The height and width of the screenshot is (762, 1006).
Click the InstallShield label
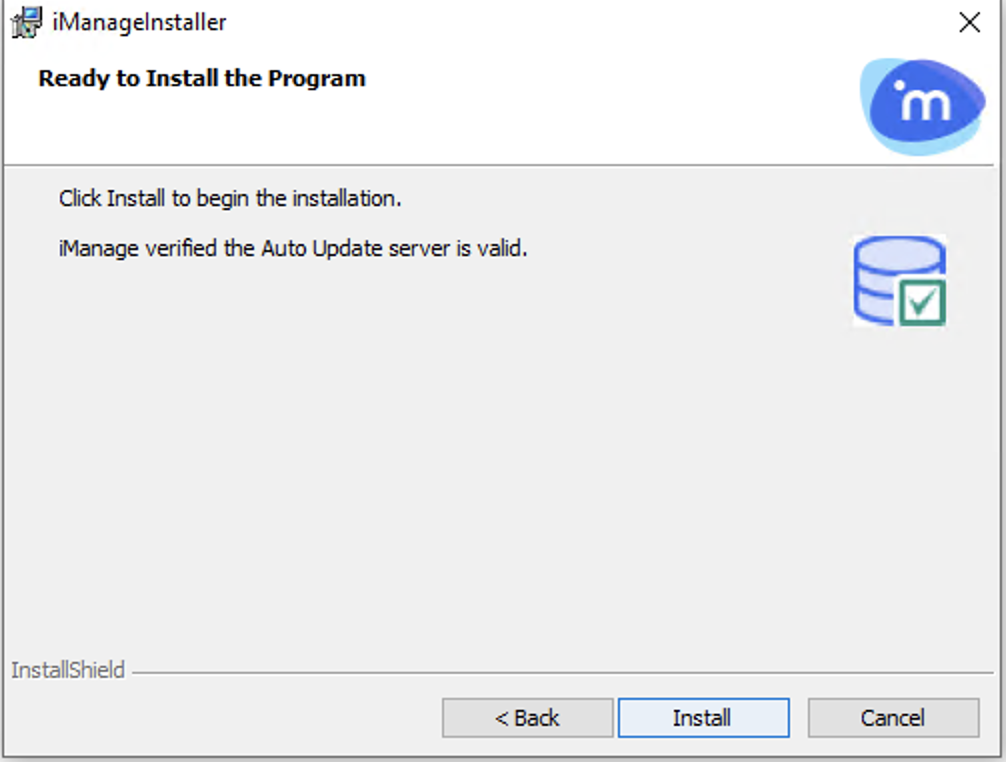pyautogui.click(x=68, y=670)
